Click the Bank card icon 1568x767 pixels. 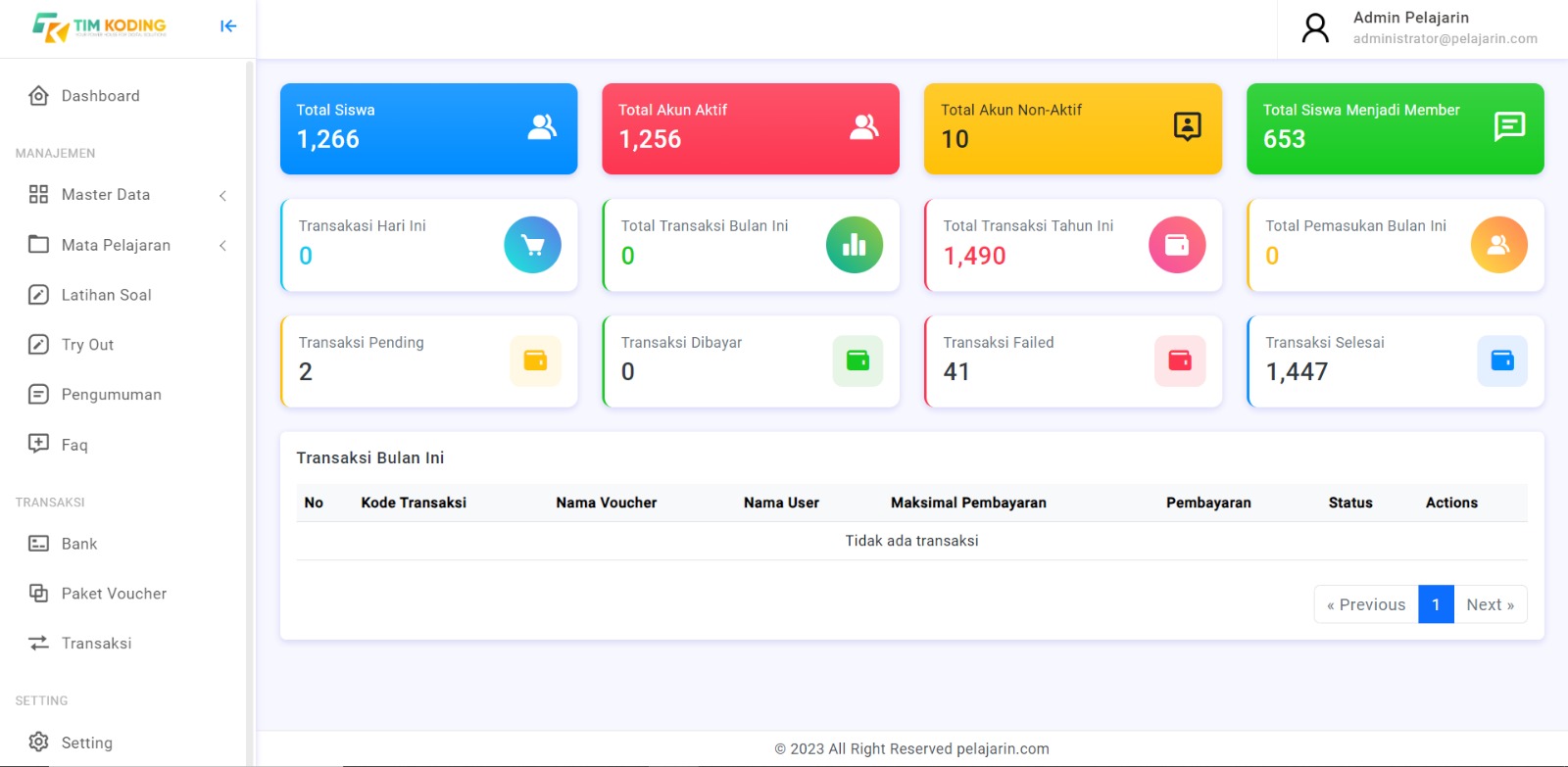[38, 543]
